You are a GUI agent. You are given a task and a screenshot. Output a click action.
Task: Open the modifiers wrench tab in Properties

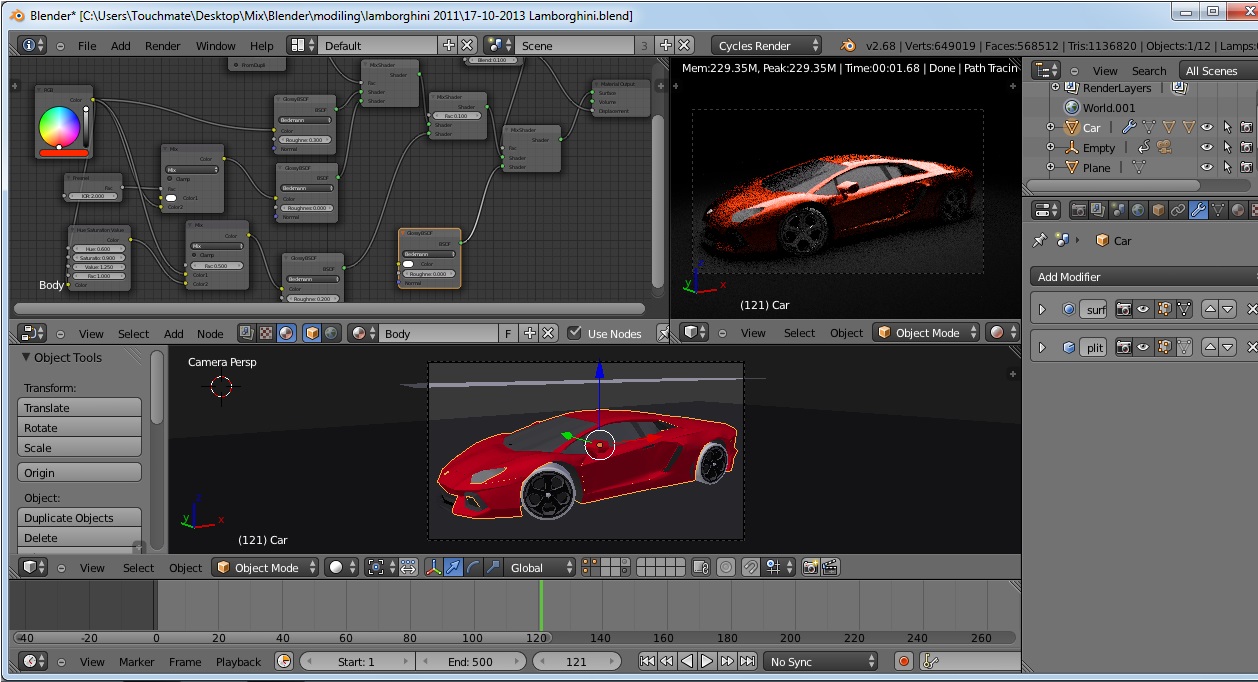(1198, 210)
